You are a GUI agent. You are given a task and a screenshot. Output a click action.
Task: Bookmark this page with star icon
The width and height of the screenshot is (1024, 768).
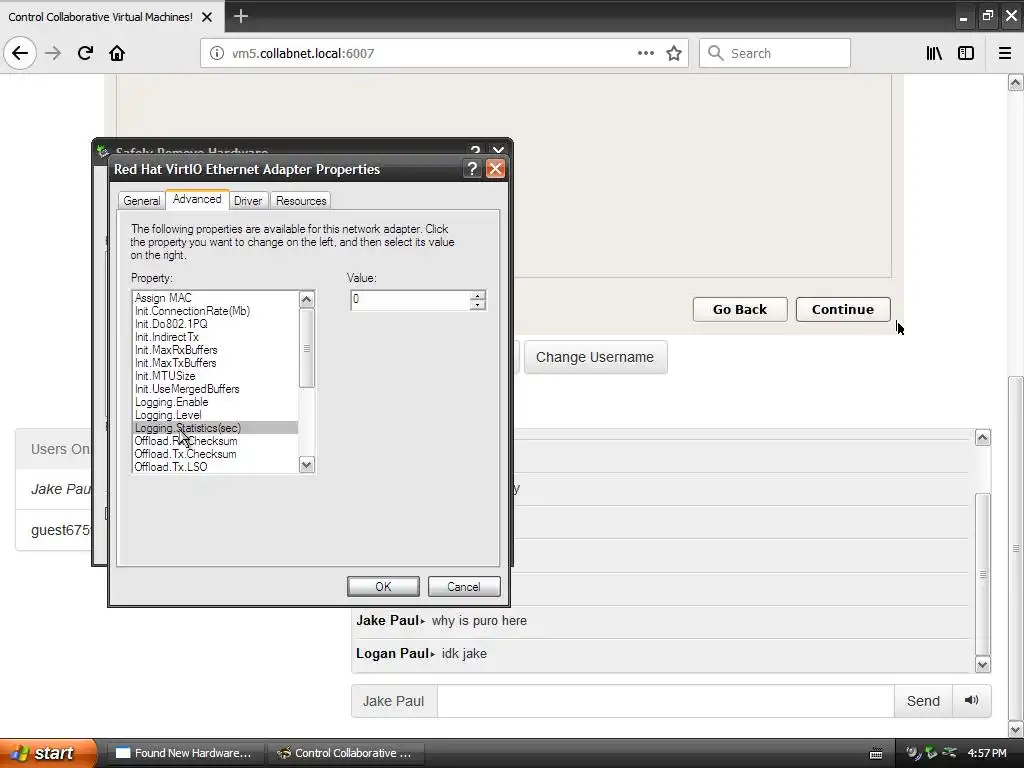click(674, 53)
